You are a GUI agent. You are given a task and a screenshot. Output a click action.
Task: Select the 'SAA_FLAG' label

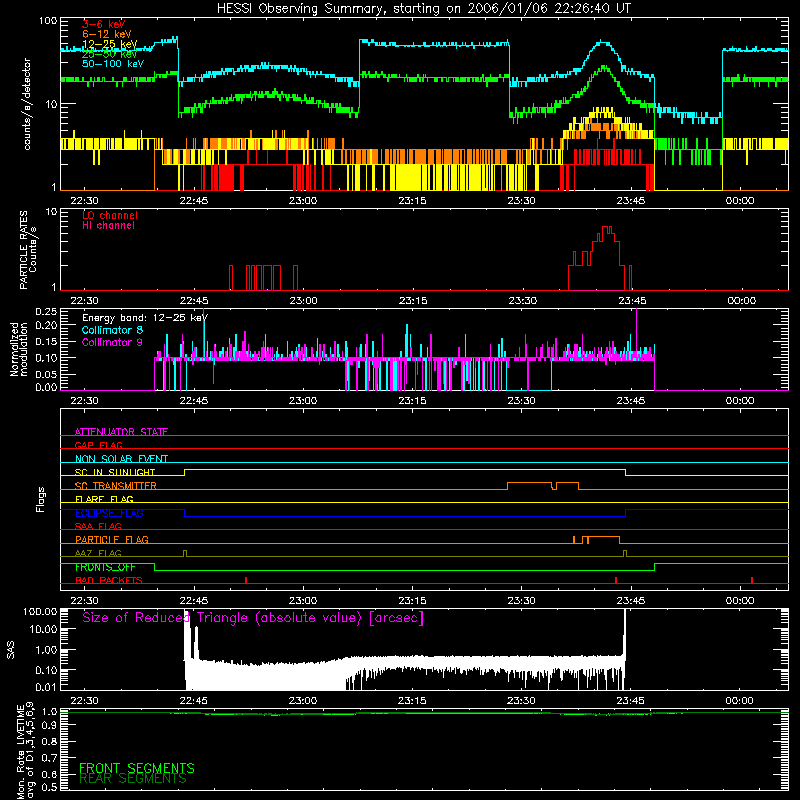[98, 526]
